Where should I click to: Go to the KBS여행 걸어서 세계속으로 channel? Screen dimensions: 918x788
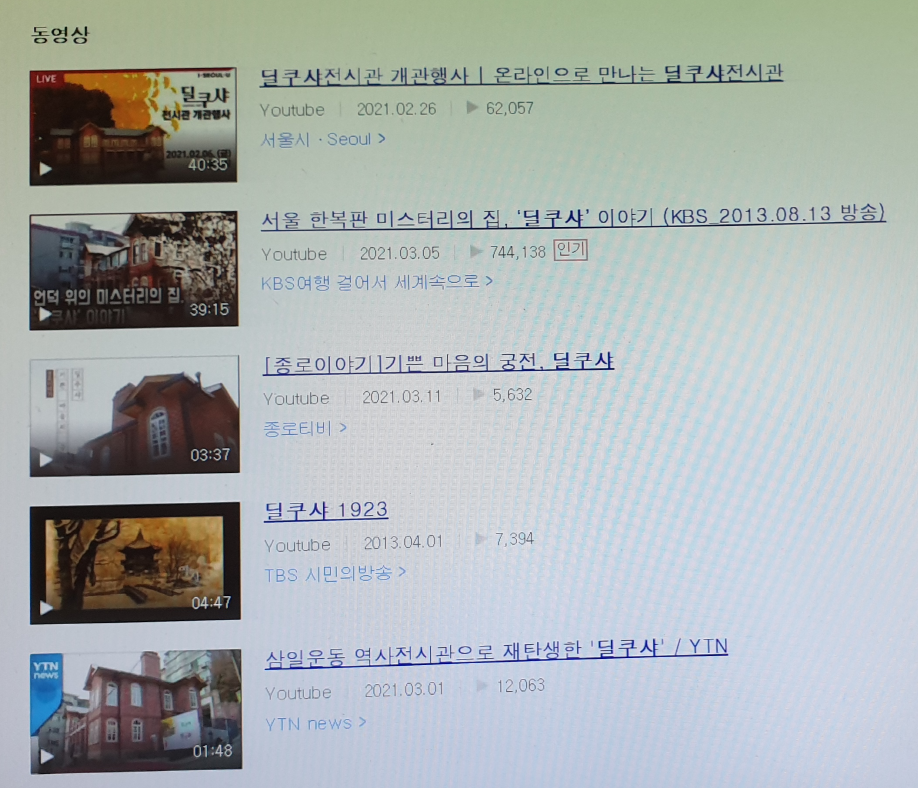(x=376, y=282)
